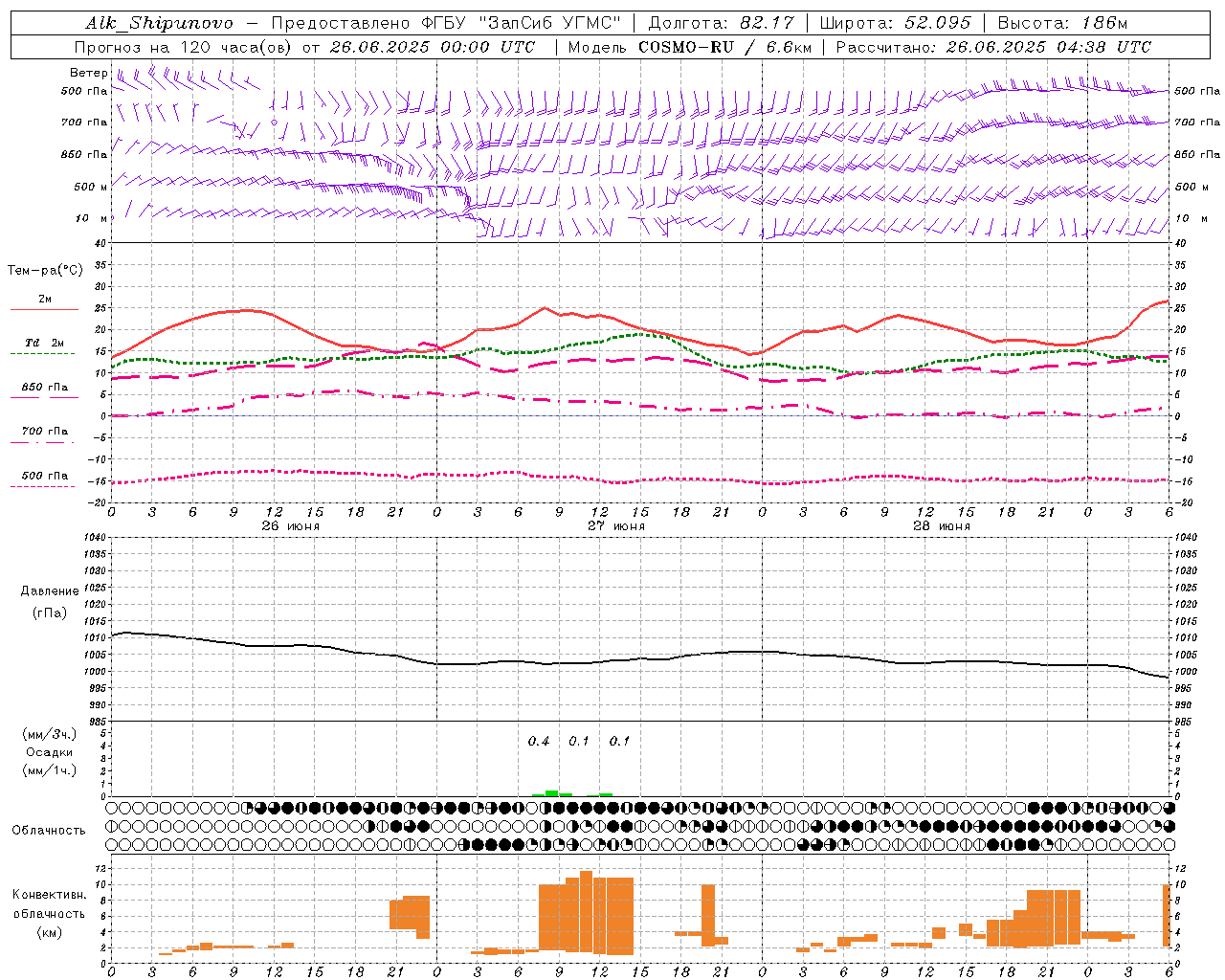The image size is (1225, 980).
Task: Click the Тем-ра(°C) panel label
Action: click(x=45, y=271)
